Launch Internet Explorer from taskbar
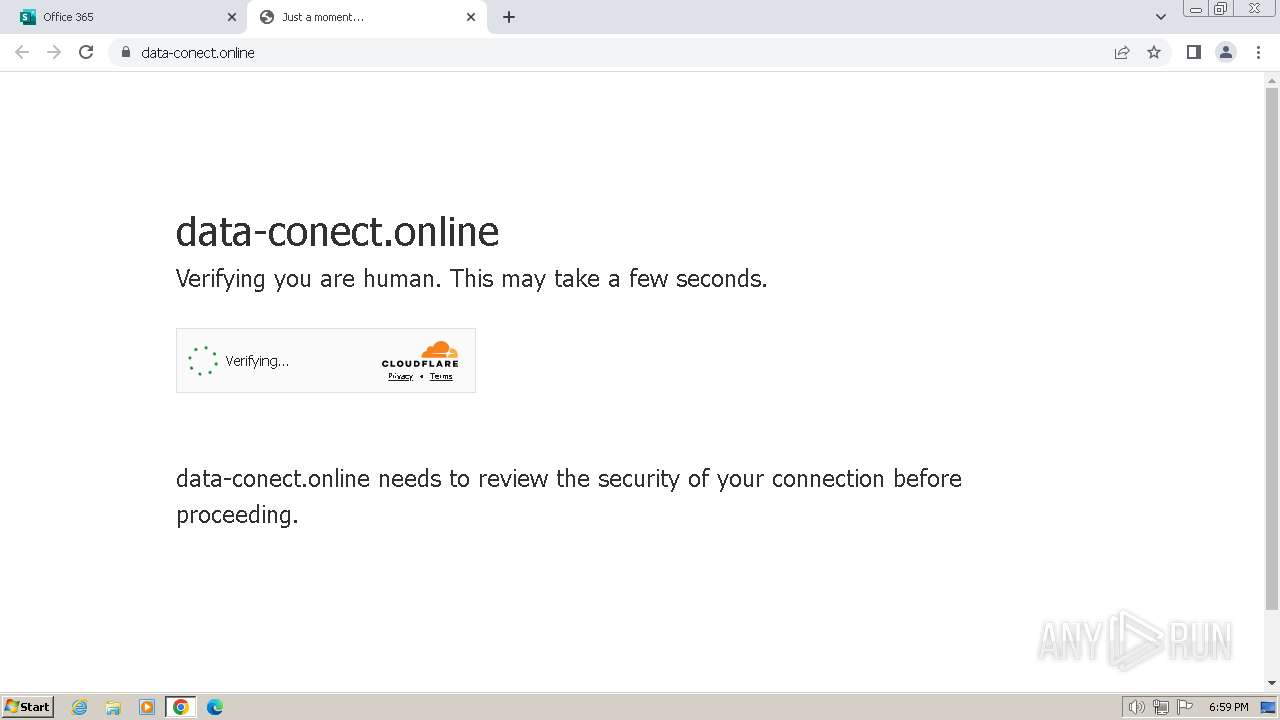This screenshot has width=1280, height=720. pos(80,707)
